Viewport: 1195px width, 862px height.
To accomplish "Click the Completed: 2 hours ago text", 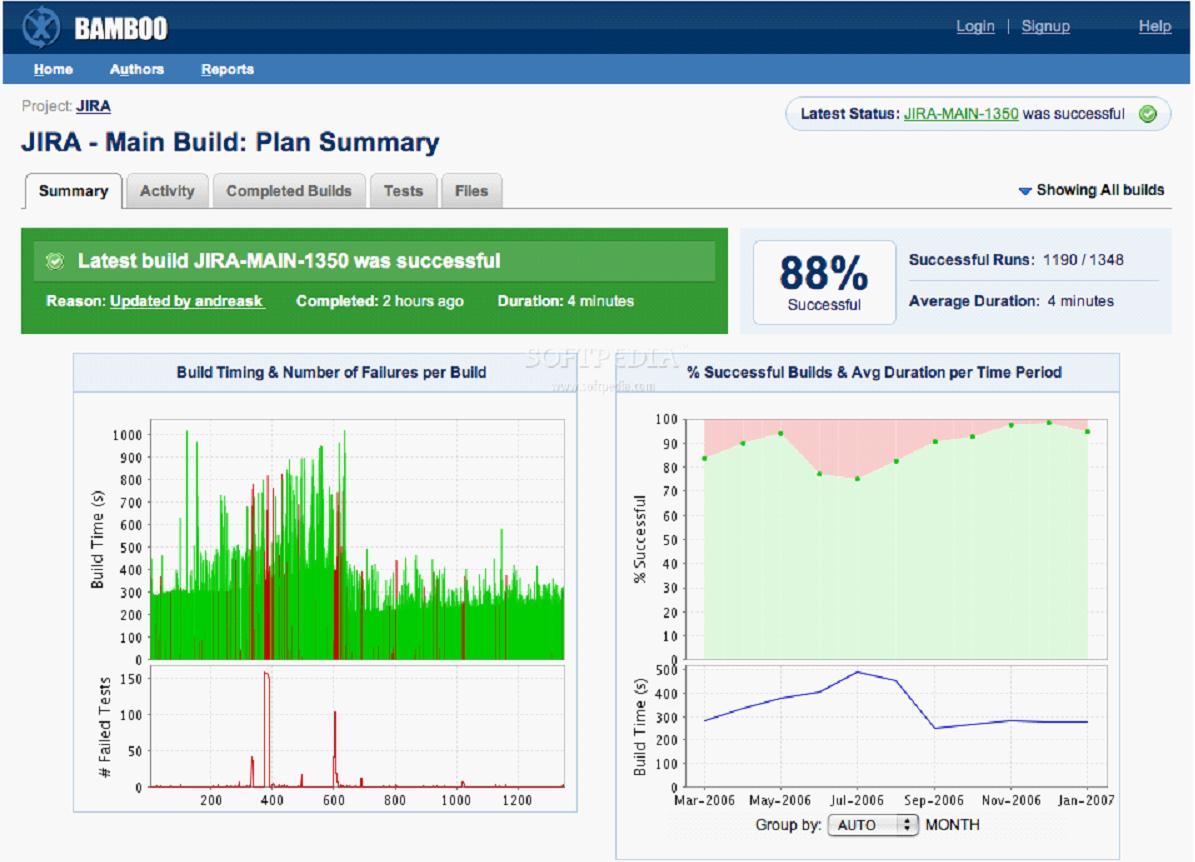I will tap(380, 301).
